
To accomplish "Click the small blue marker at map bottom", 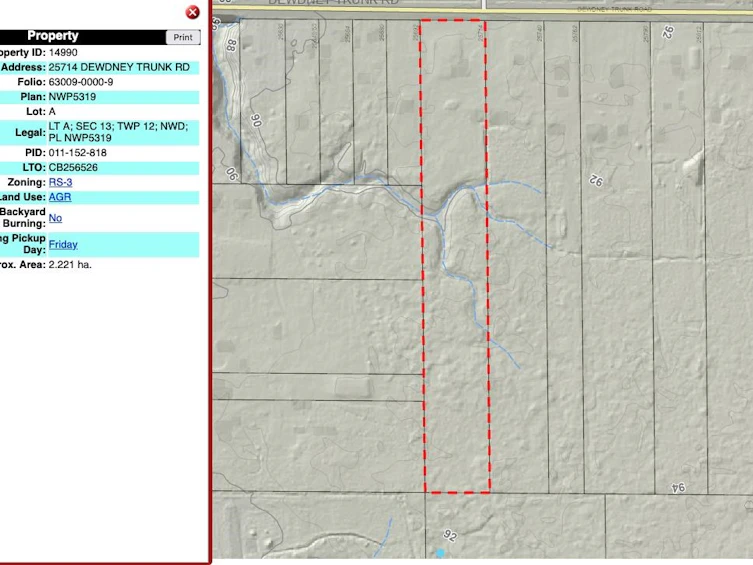I will tap(440, 553).
